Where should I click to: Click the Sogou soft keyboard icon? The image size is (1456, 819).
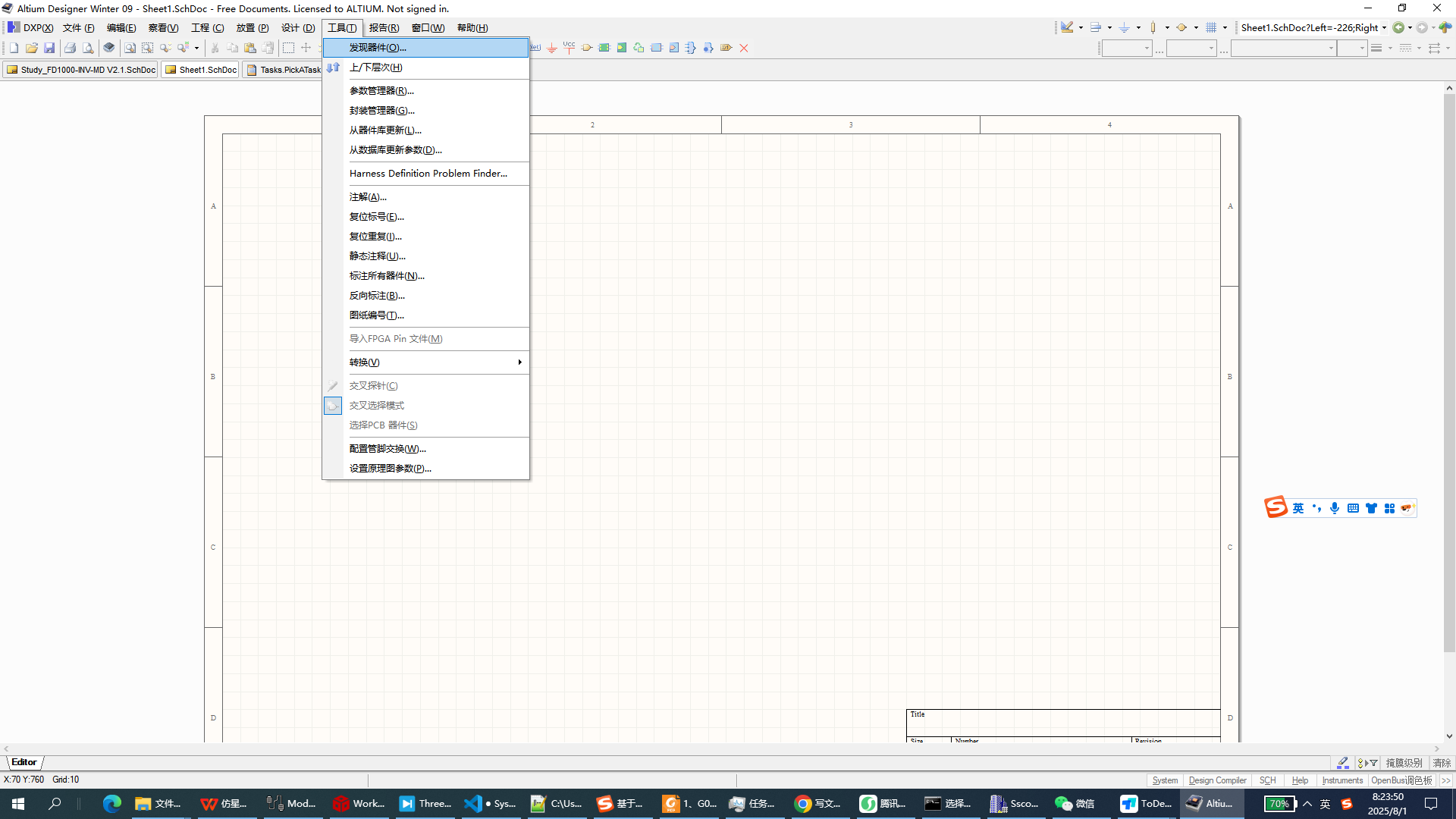pos(1353,508)
